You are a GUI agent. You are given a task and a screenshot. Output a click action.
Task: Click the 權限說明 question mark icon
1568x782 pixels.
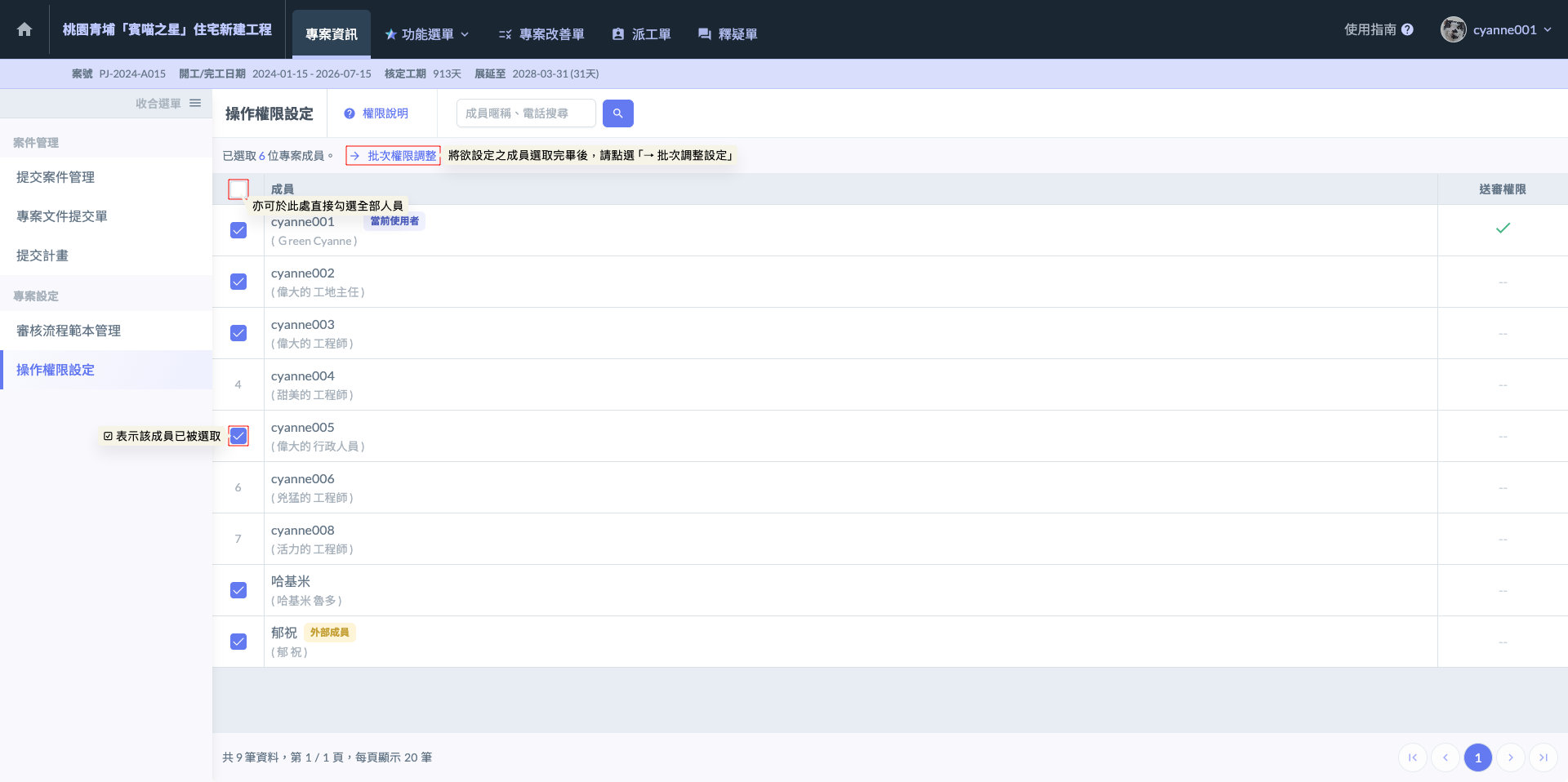click(350, 113)
